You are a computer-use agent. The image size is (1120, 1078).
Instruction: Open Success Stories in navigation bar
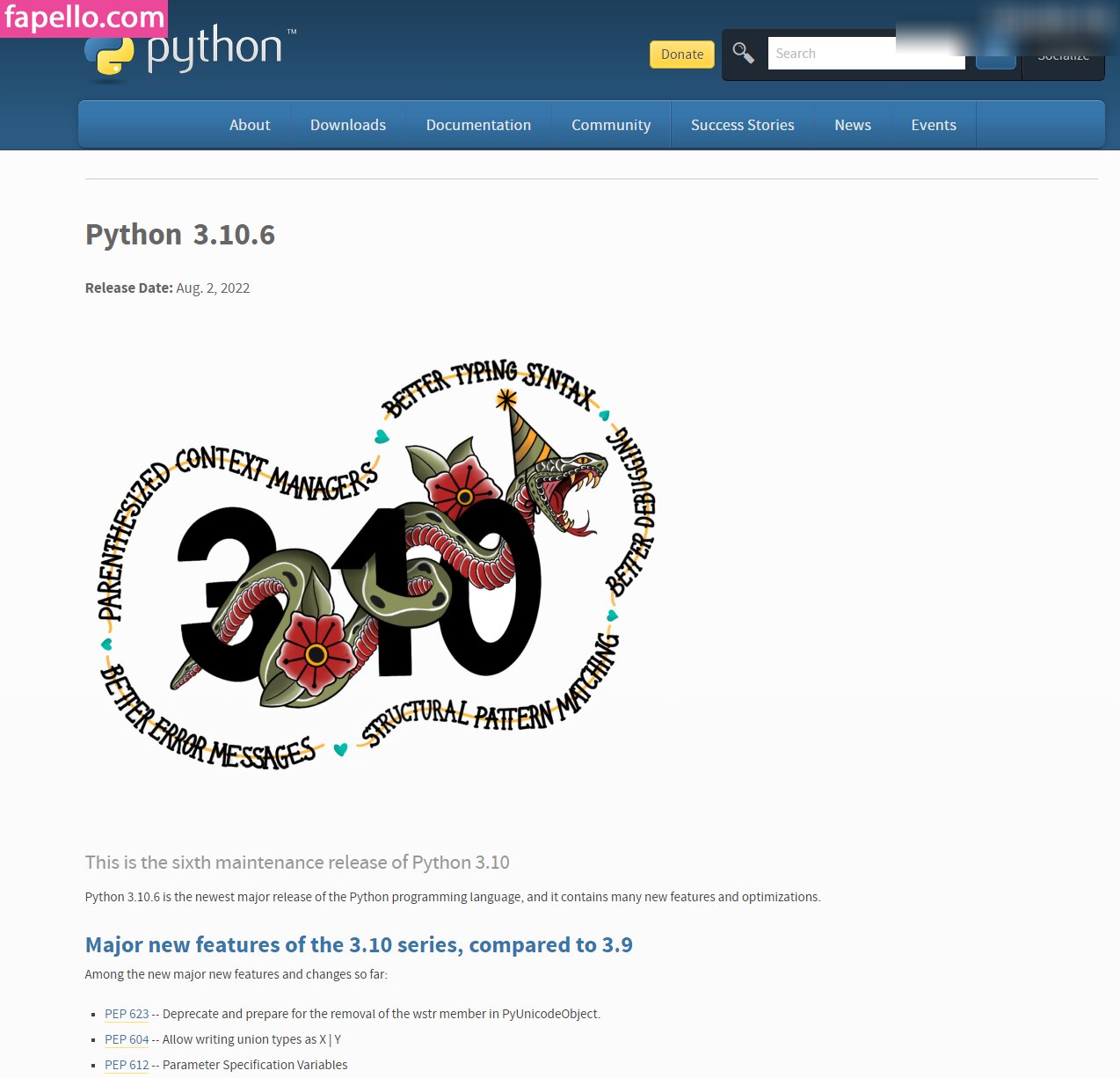click(x=742, y=125)
